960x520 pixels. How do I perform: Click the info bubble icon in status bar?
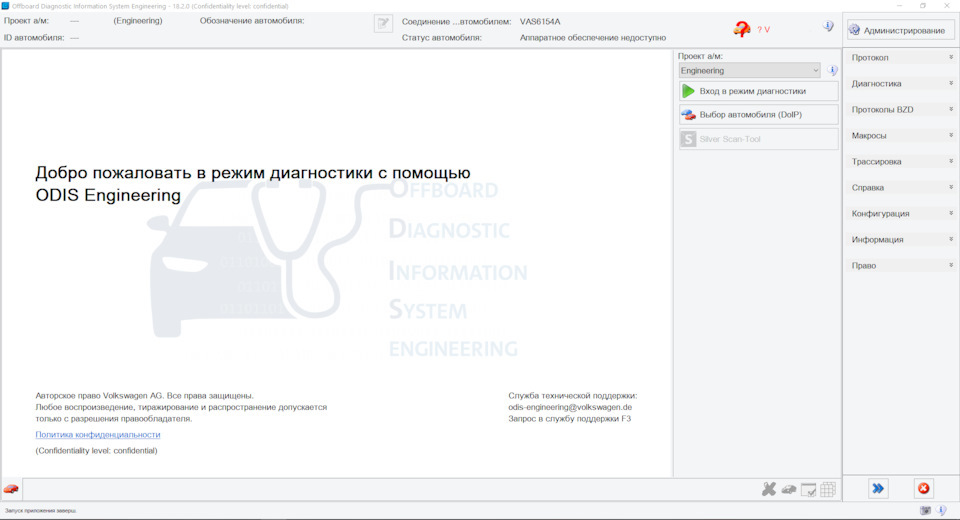click(x=942, y=510)
